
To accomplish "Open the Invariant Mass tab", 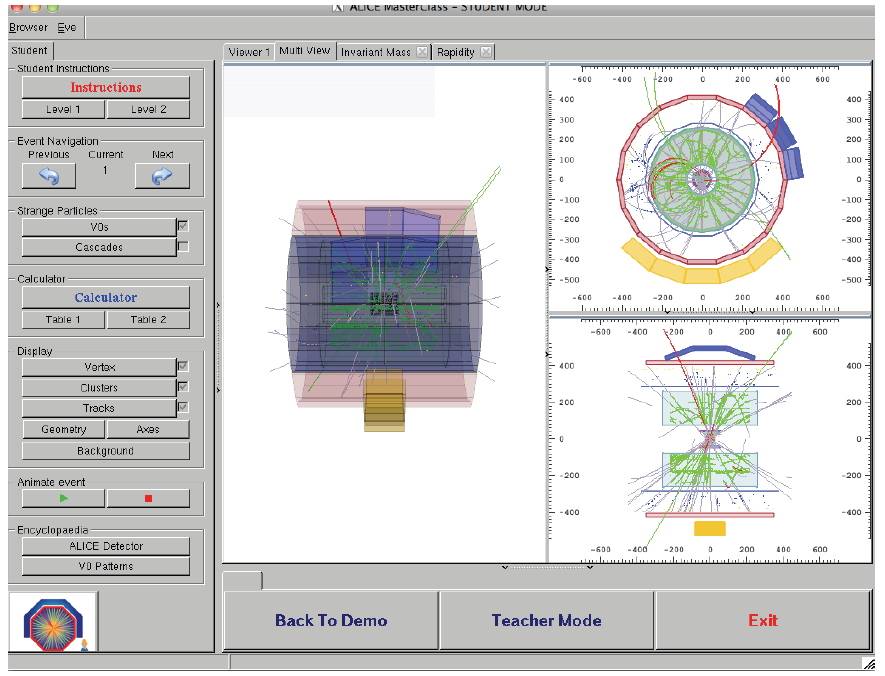I will tap(375, 51).
